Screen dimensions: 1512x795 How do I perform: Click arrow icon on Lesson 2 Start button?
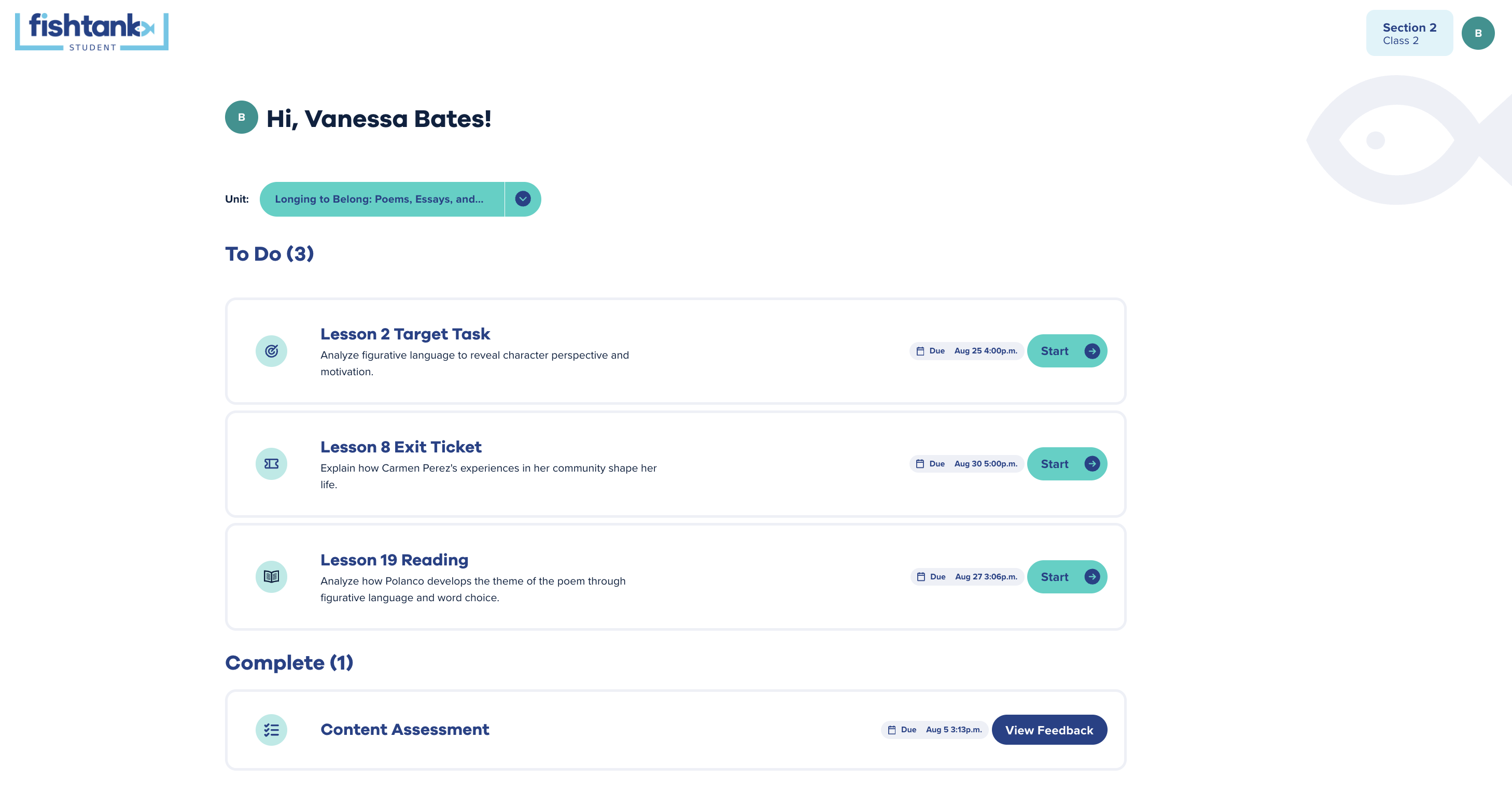[x=1091, y=351]
